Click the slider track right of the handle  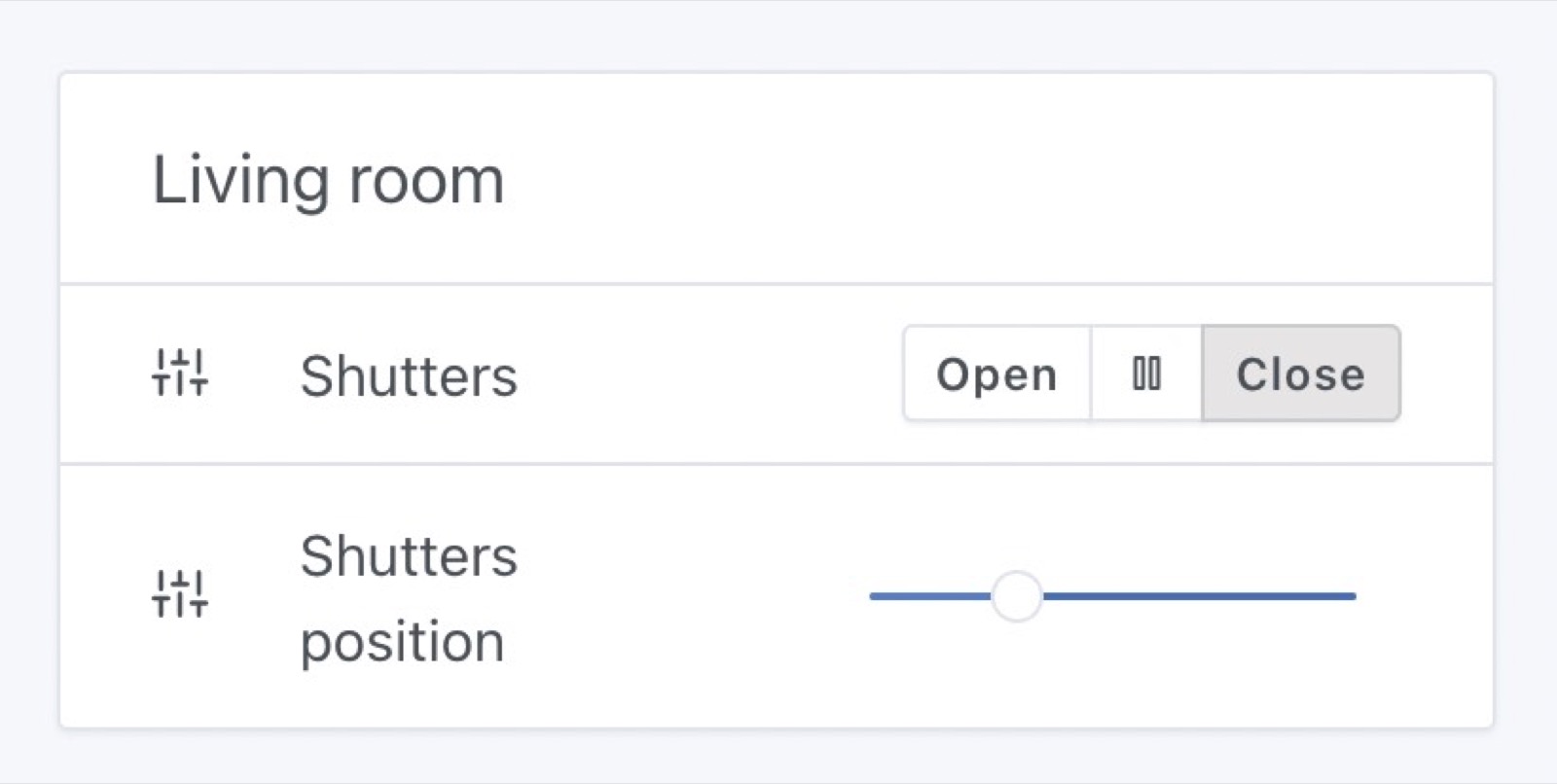pyautogui.click(x=1197, y=596)
